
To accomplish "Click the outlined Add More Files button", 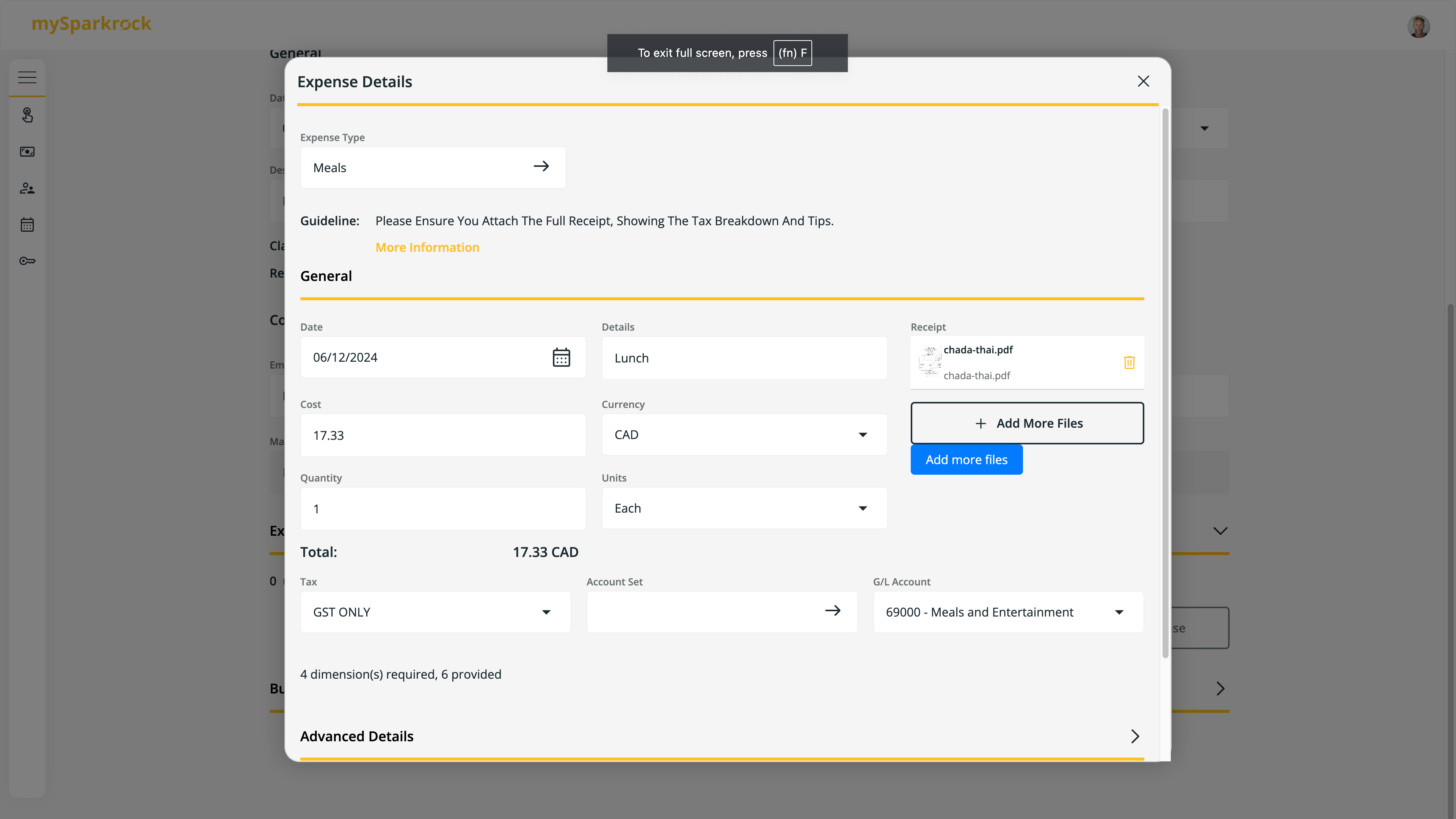I will 1027,424.
